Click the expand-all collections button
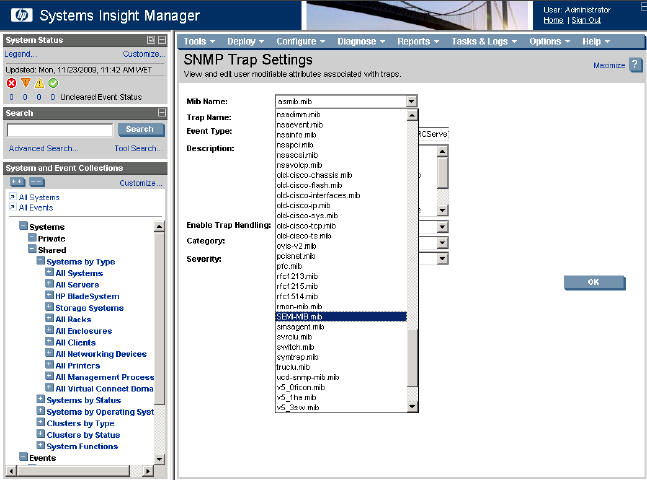 tap(17, 182)
